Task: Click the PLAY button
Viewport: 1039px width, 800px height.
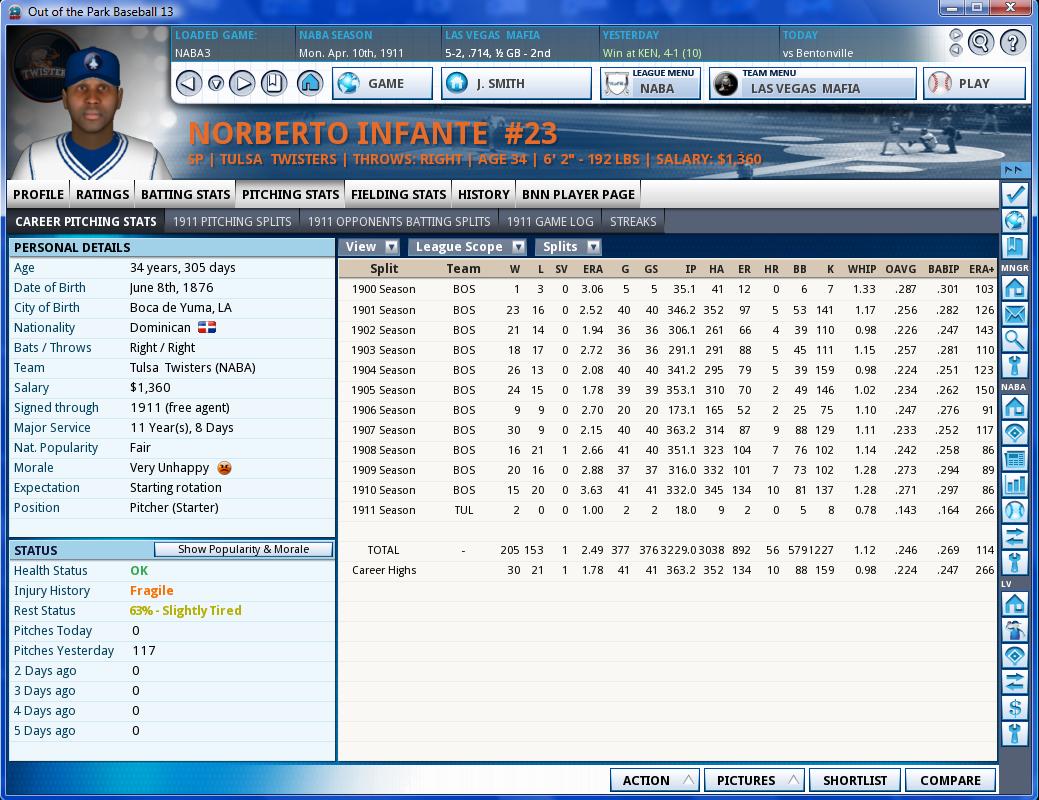Action: click(x=974, y=84)
